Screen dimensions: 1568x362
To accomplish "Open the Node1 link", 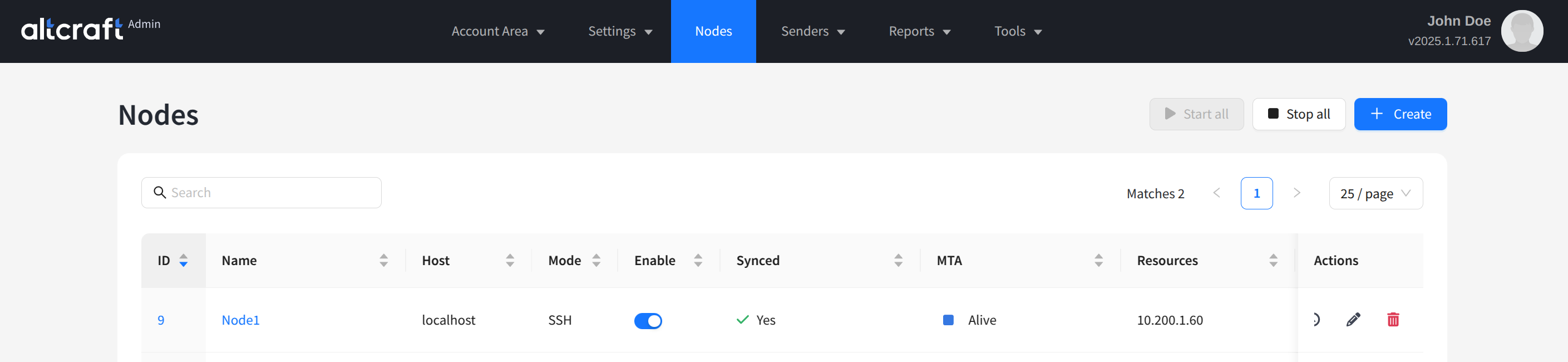I will click(x=240, y=320).
